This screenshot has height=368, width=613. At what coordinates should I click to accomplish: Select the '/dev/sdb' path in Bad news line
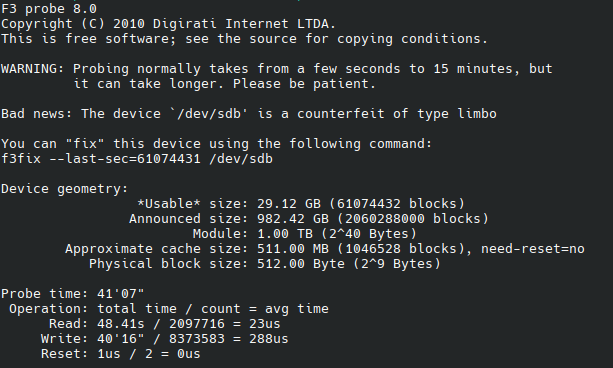point(209,114)
